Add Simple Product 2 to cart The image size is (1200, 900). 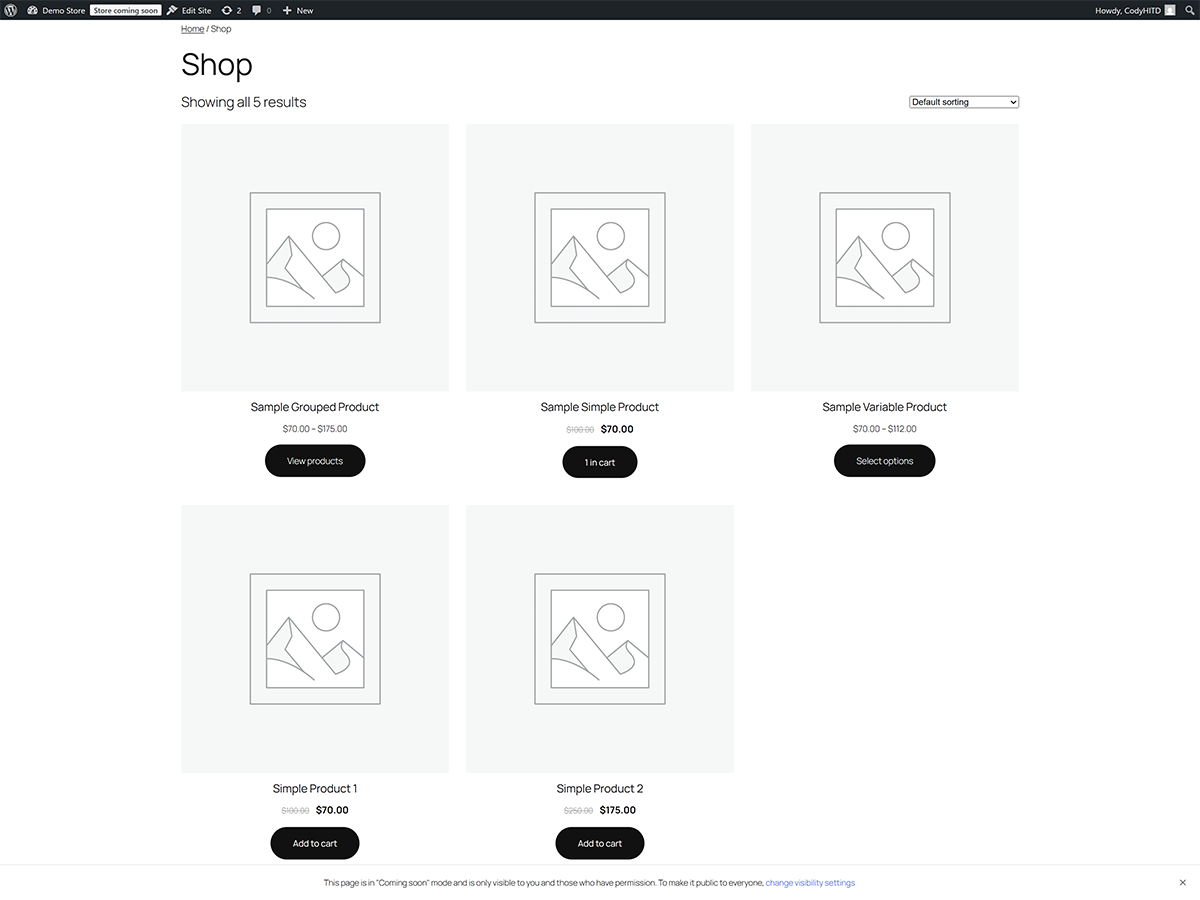(x=599, y=843)
